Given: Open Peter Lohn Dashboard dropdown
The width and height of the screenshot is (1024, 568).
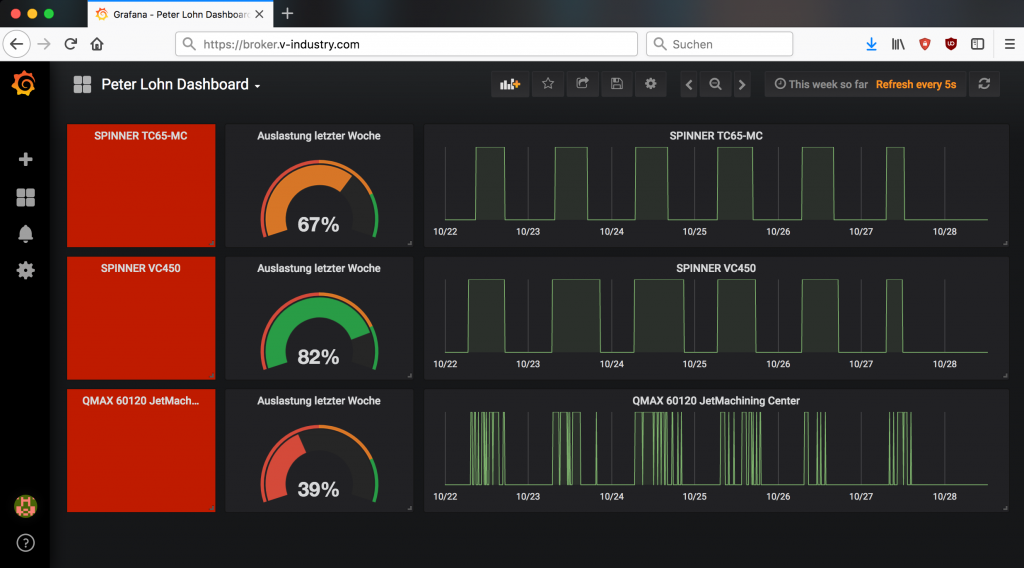Looking at the screenshot, I should click(181, 85).
